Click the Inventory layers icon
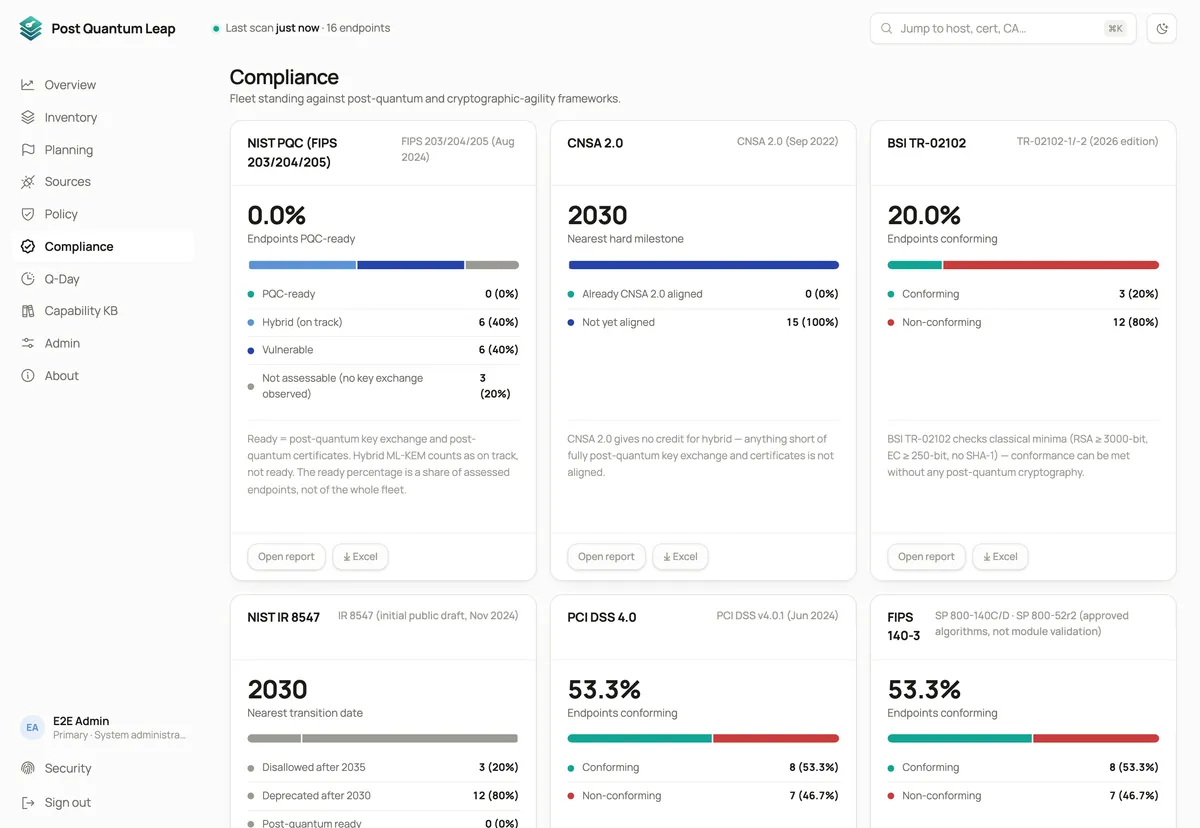 coord(28,117)
